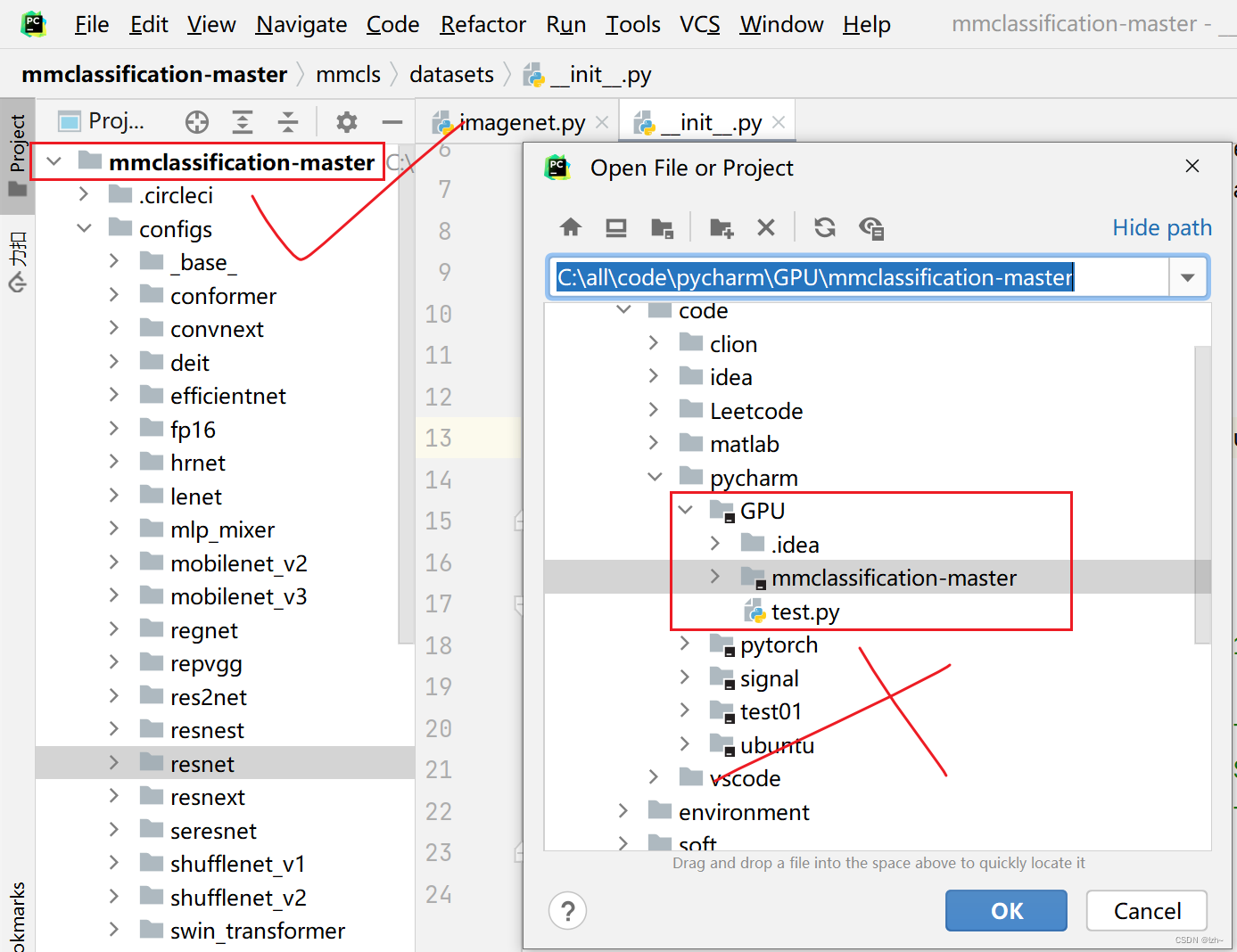Collapse the mmclassification-master root node
Screen dimensions: 1237x952
point(54,161)
